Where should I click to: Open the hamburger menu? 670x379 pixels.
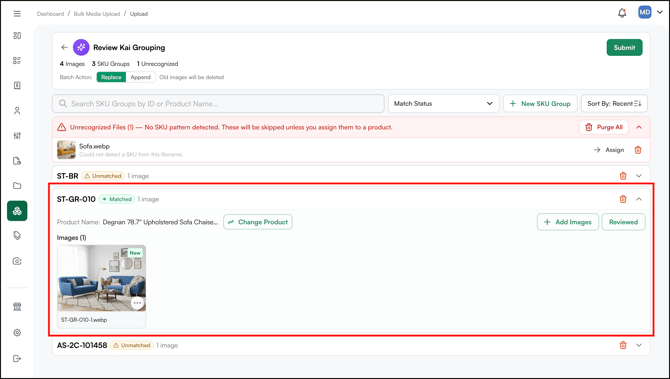(17, 14)
